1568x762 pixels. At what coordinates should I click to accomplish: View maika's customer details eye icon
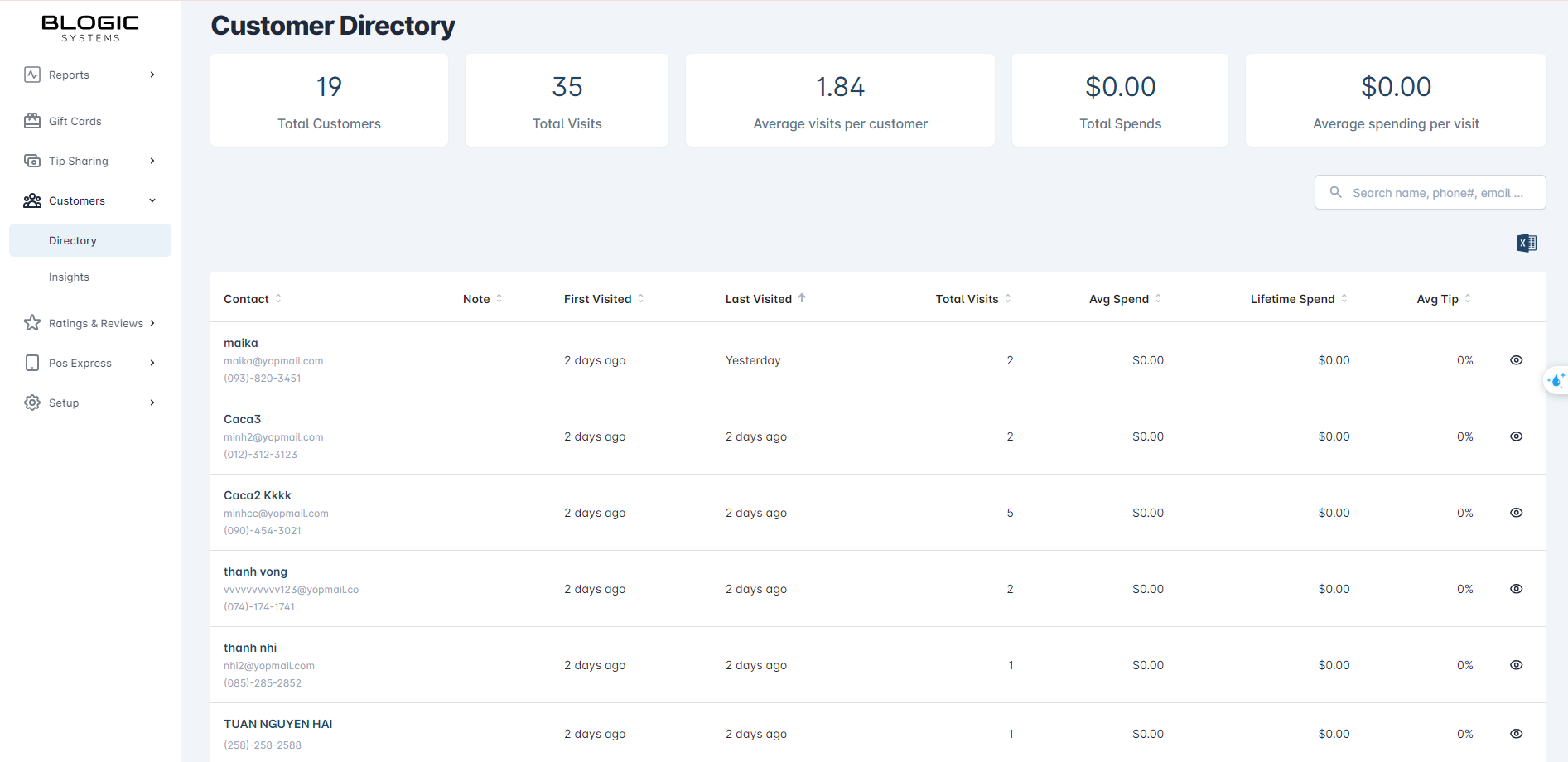click(x=1516, y=360)
